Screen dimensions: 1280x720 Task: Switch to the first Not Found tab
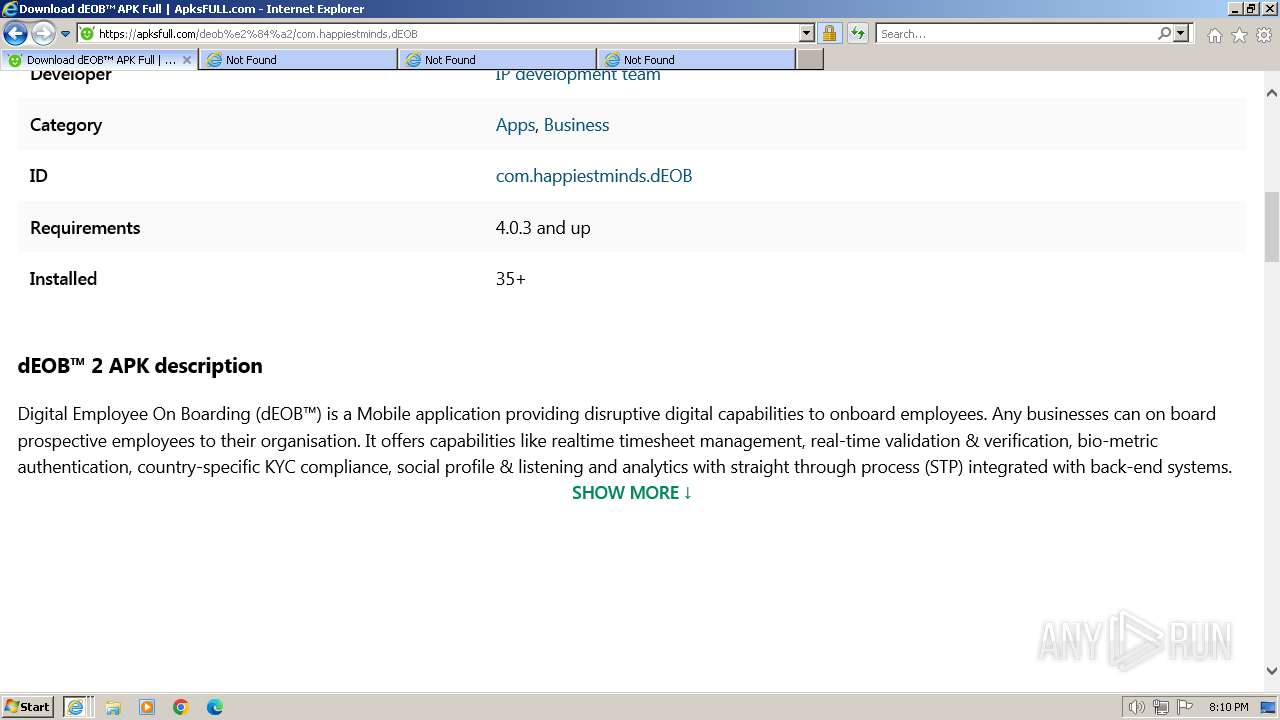tap(298, 60)
